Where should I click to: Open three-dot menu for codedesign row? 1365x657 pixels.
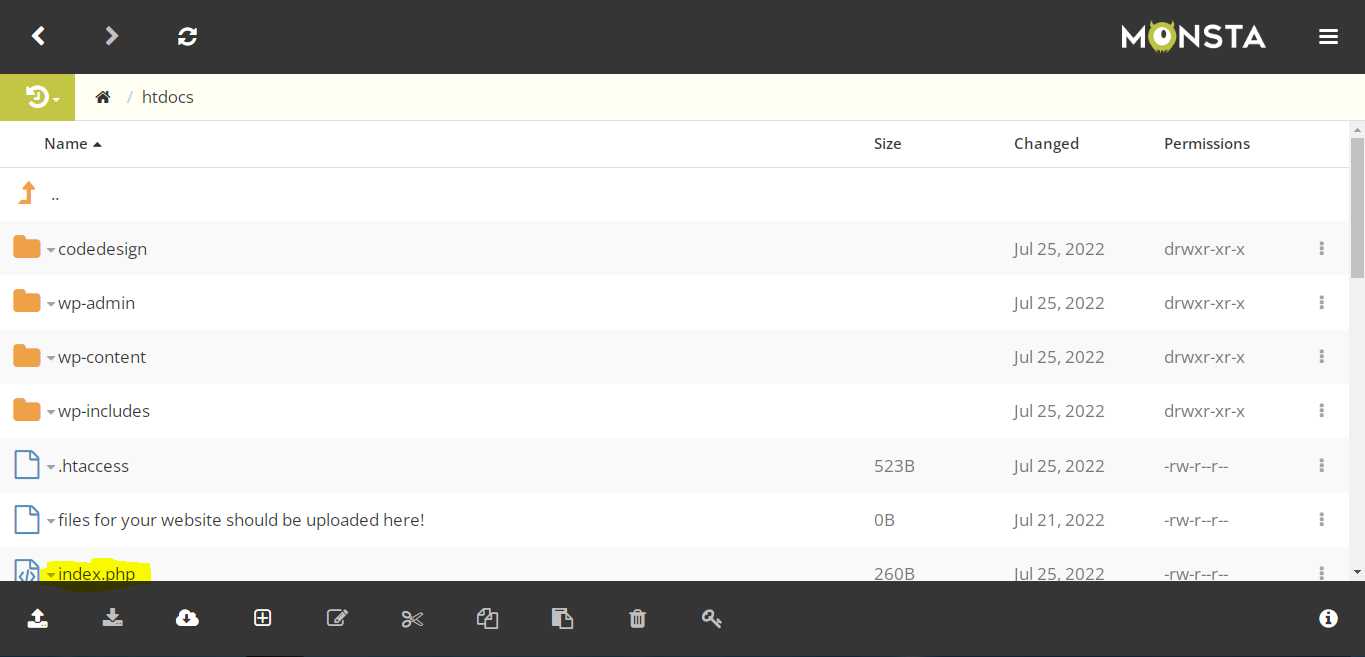(1321, 249)
